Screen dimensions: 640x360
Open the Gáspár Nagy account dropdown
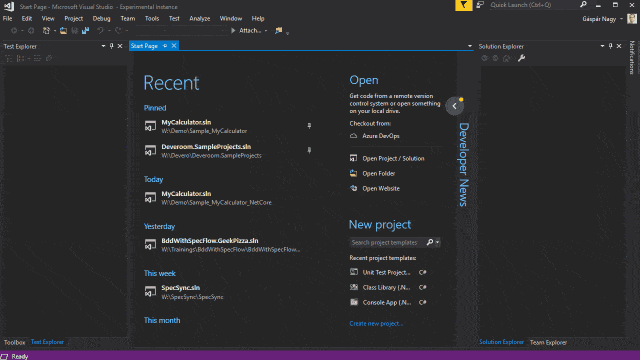pyautogui.click(x=622, y=19)
